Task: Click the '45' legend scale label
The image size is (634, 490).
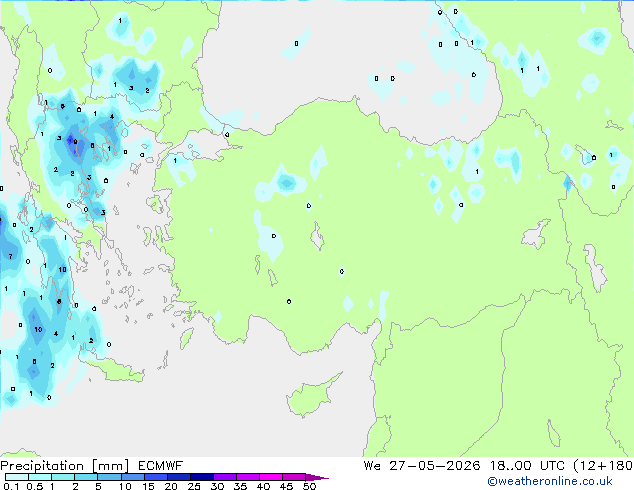Action: (286, 486)
